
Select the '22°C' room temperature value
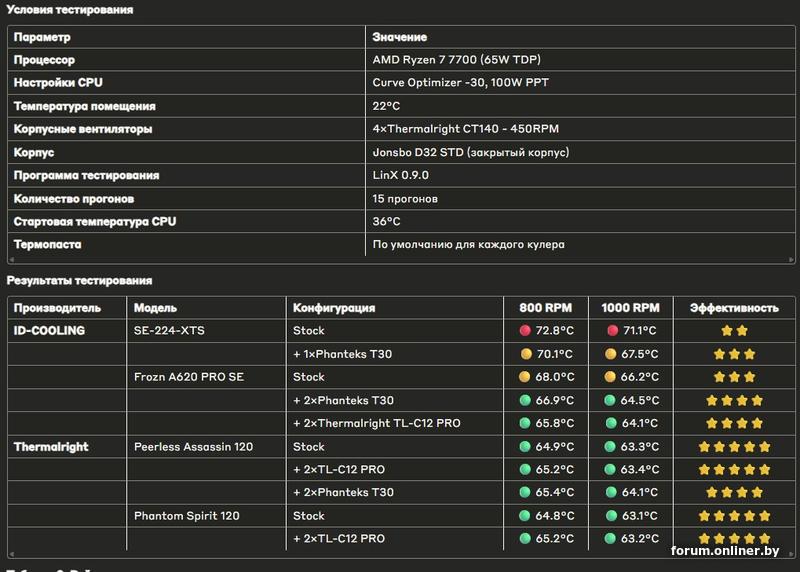[x=386, y=106]
